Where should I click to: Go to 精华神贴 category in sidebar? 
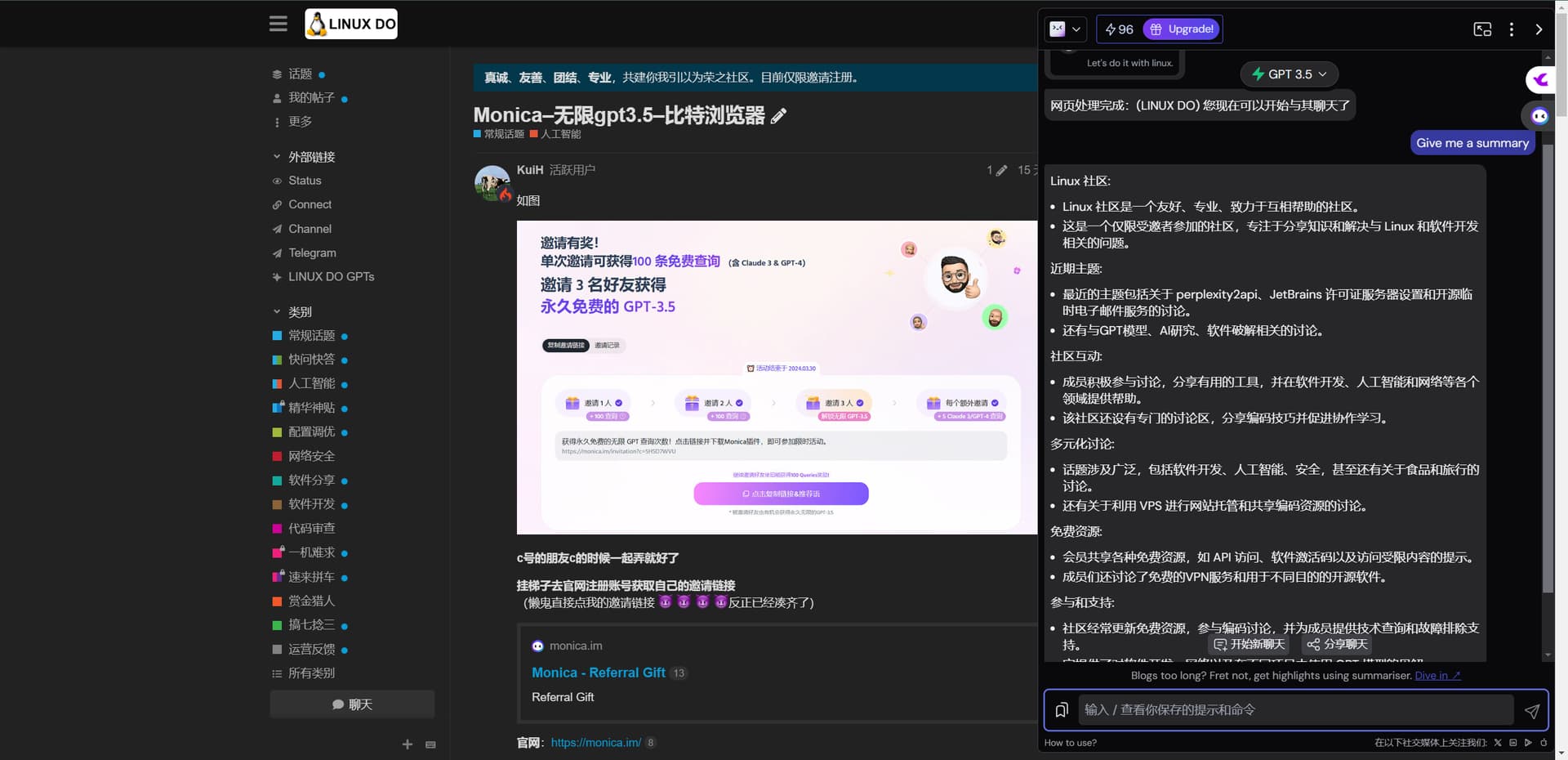[x=311, y=408]
